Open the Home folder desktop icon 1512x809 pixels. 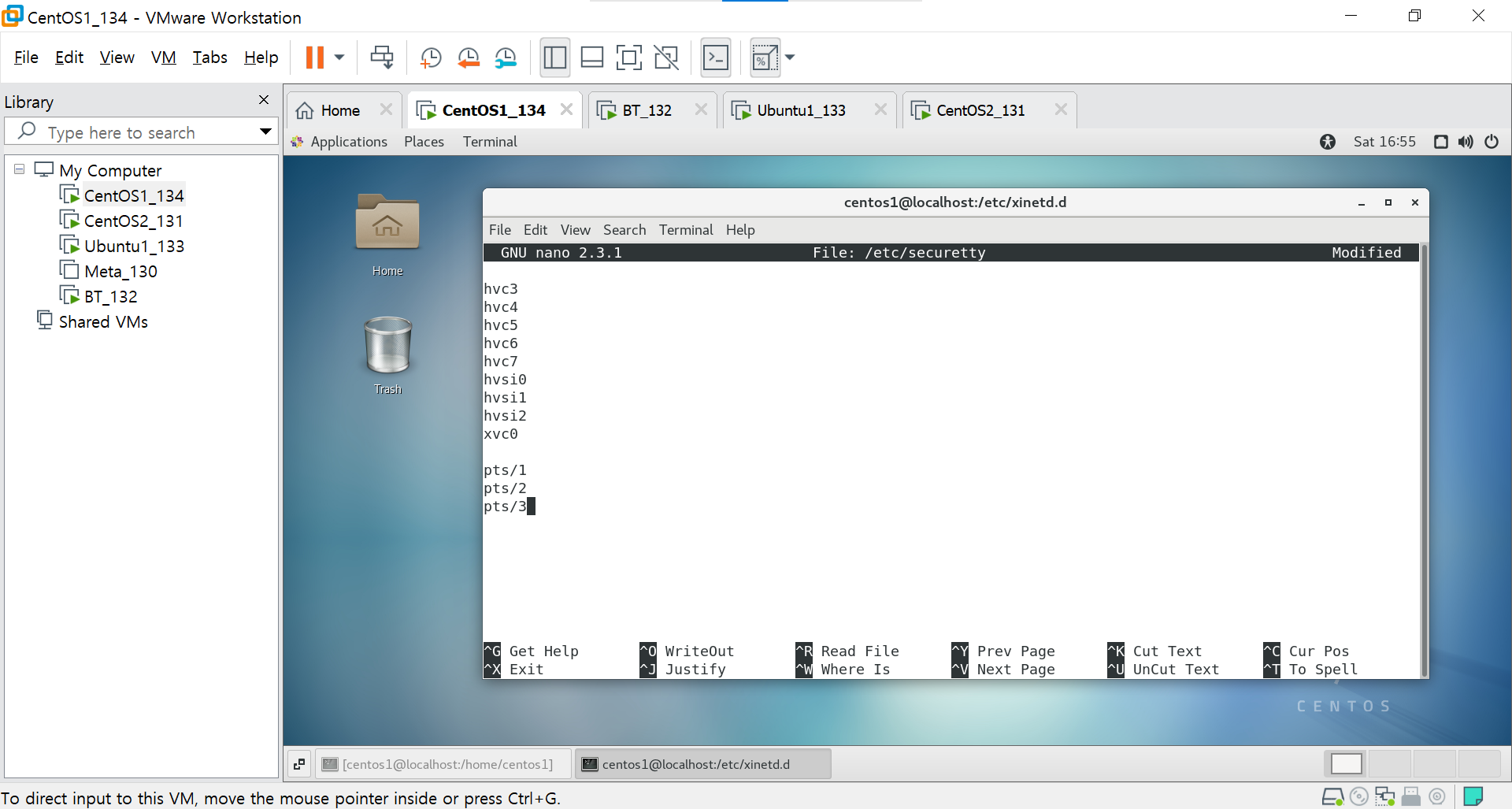click(387, 234)
